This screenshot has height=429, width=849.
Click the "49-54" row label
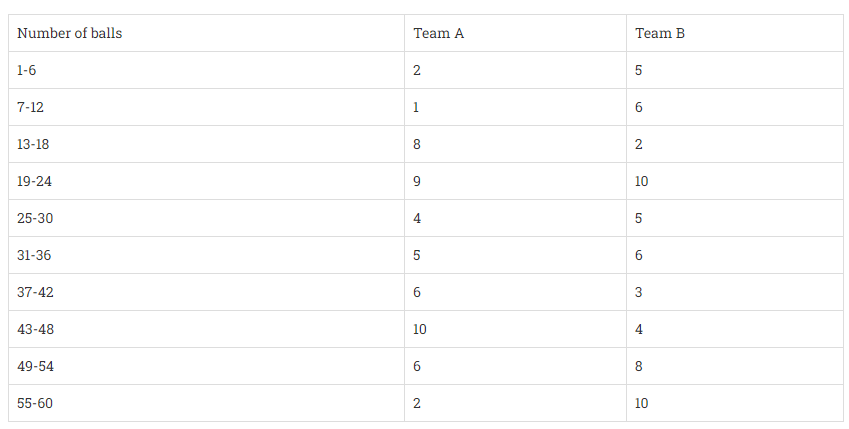coord(34,366)
